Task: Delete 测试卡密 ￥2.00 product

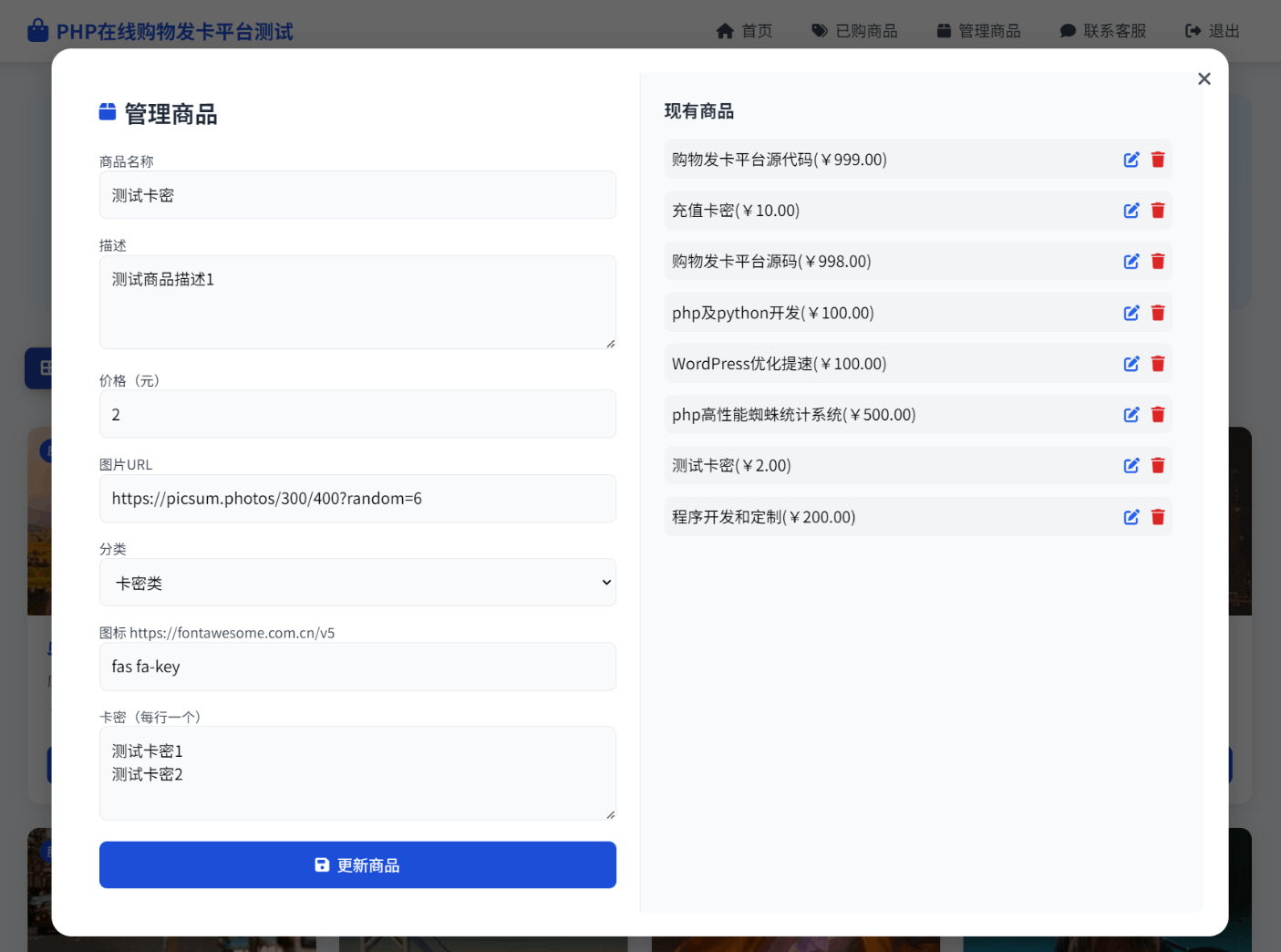Action: pyautogui.click(x=1158, y=466)
